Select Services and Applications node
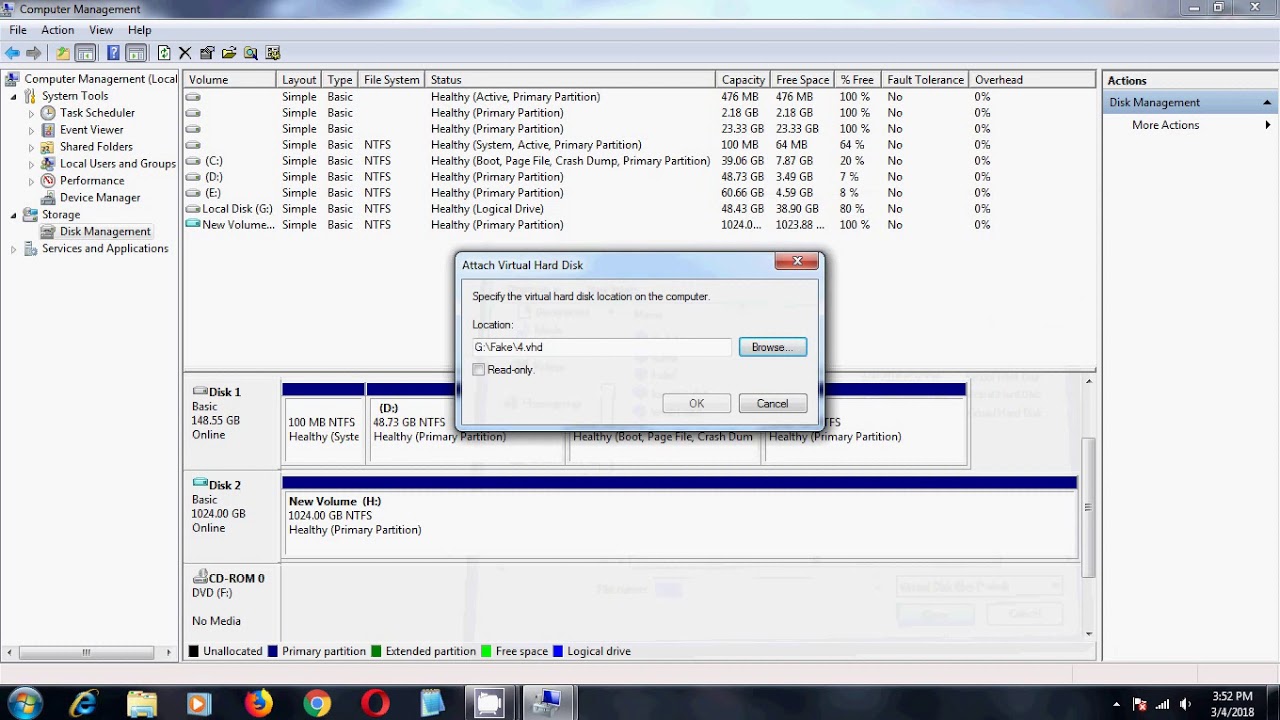Viewport: 1280px width, 720px height. tap(105, 249)
